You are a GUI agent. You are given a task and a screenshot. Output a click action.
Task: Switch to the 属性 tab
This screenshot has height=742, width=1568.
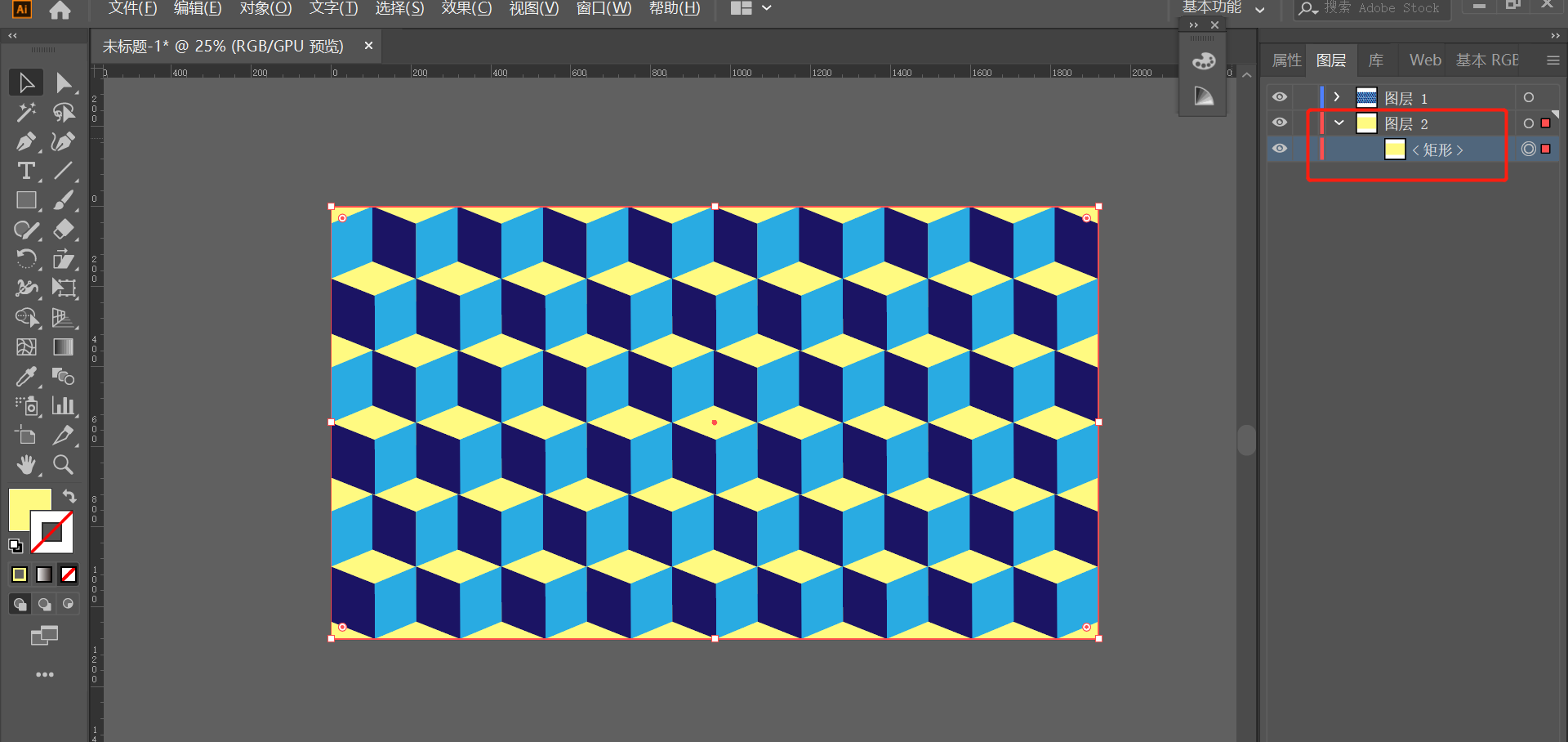tap(1287, 60)
